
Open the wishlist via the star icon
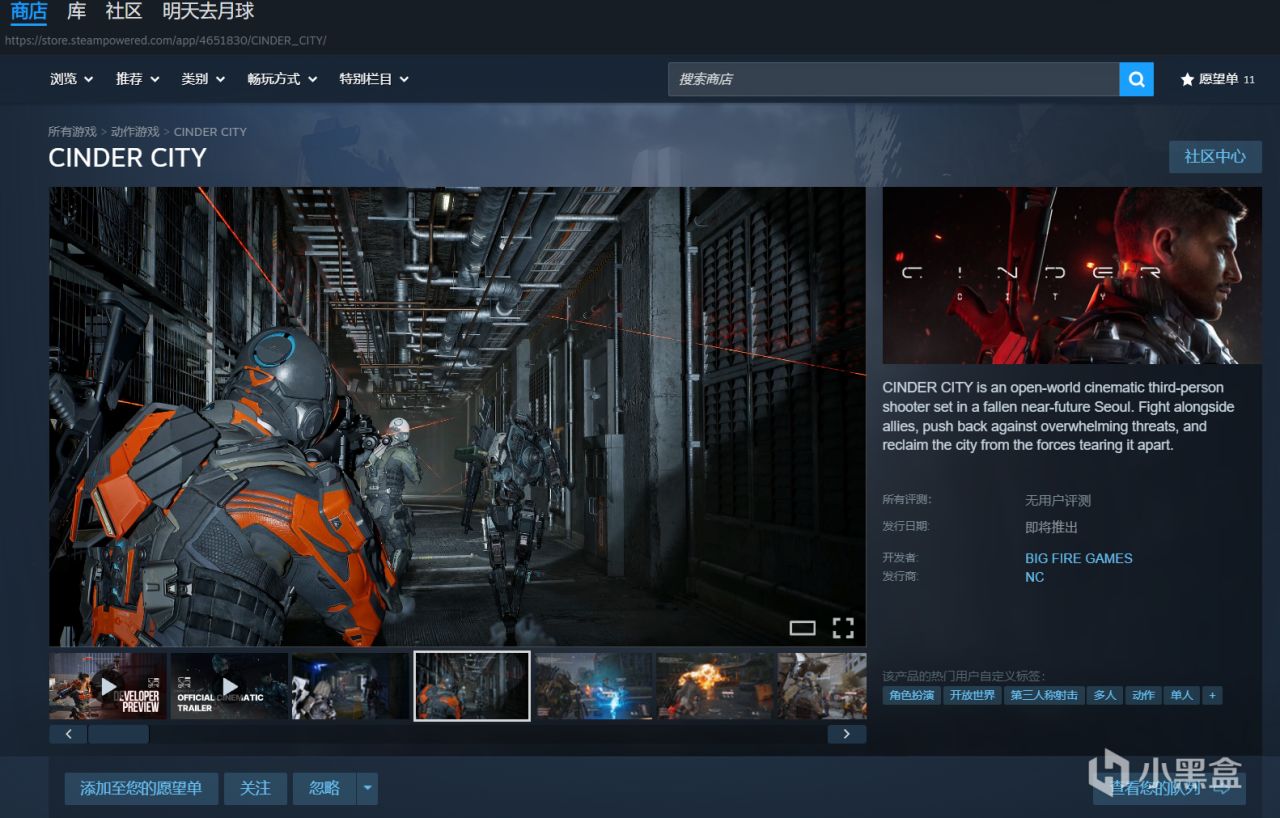1188,79
